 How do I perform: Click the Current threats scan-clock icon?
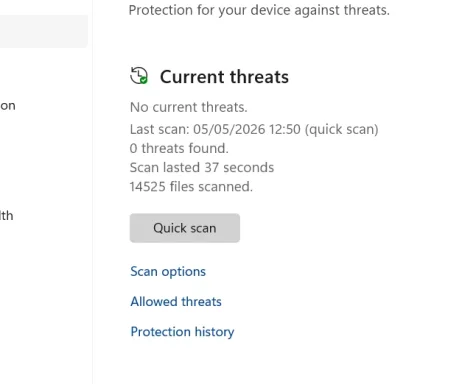click(x=139, y=76)
